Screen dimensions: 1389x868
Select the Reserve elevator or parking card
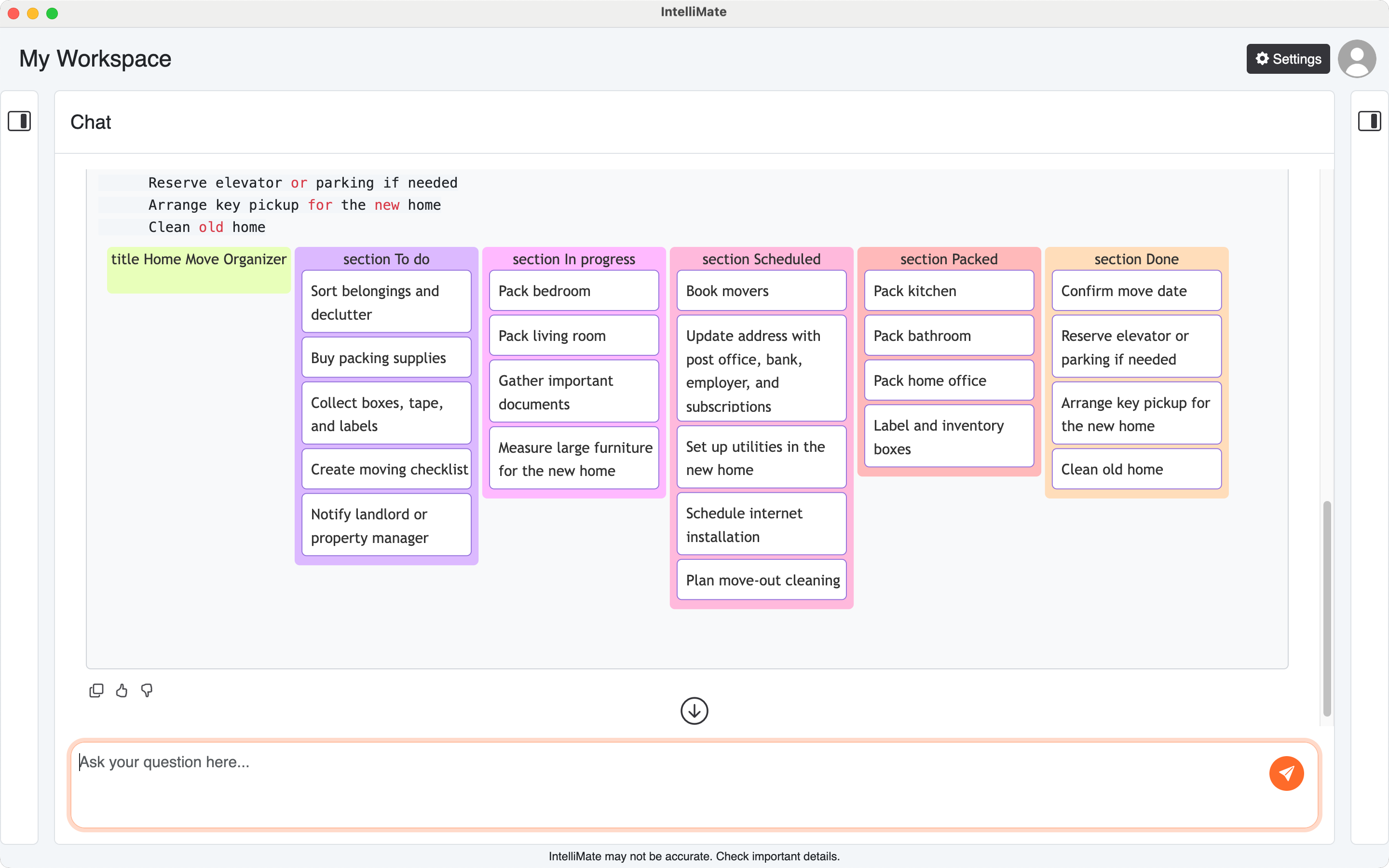(1136, 347)
